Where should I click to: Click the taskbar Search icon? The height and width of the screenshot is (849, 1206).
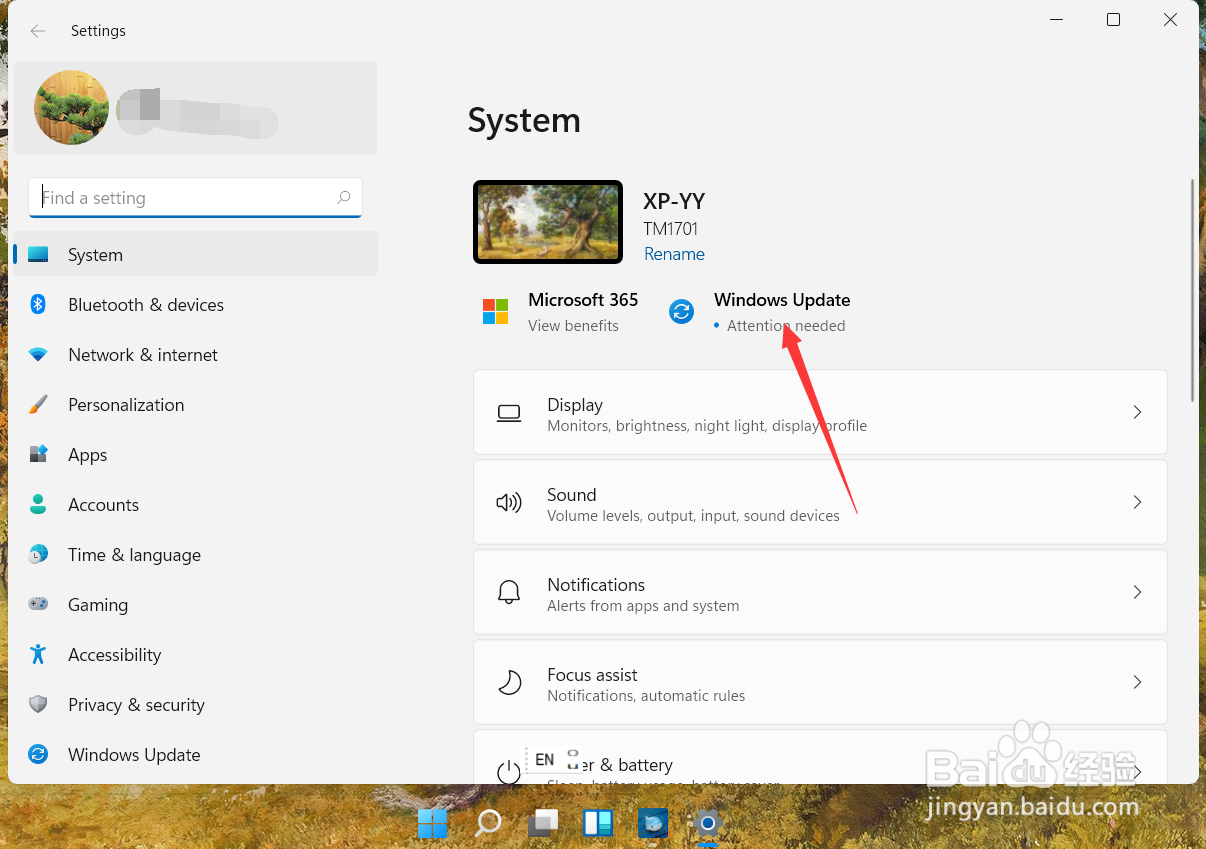tap(488, 823)
